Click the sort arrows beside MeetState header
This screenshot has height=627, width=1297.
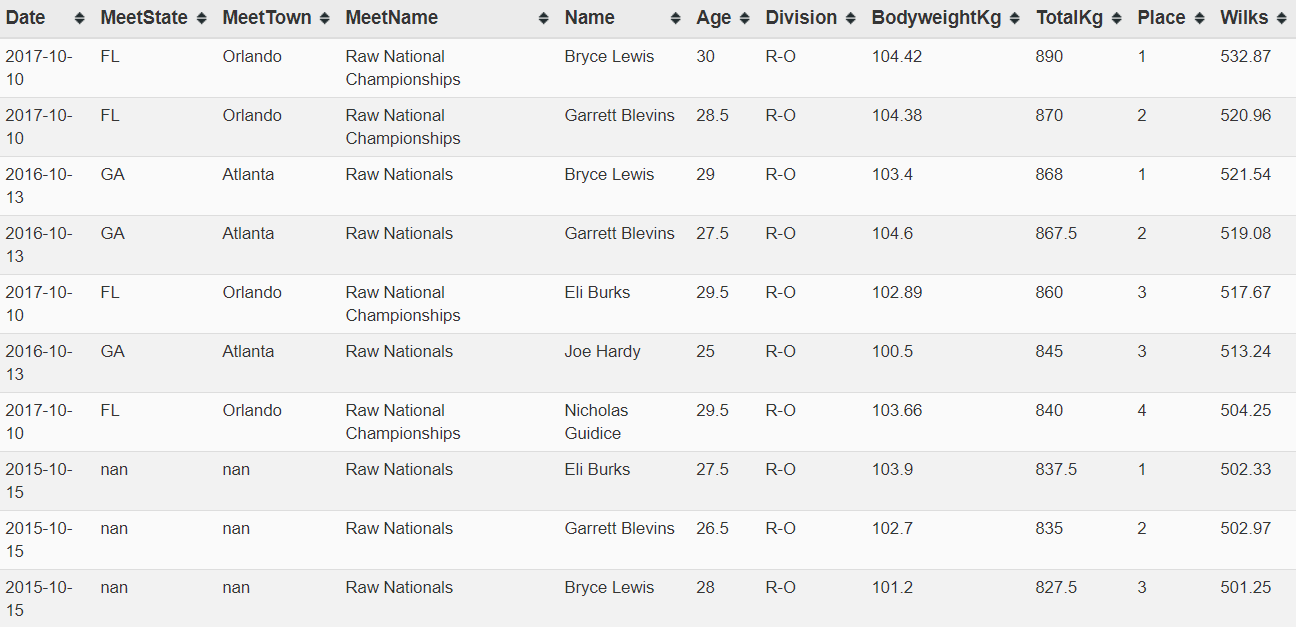tap(202, 19)
